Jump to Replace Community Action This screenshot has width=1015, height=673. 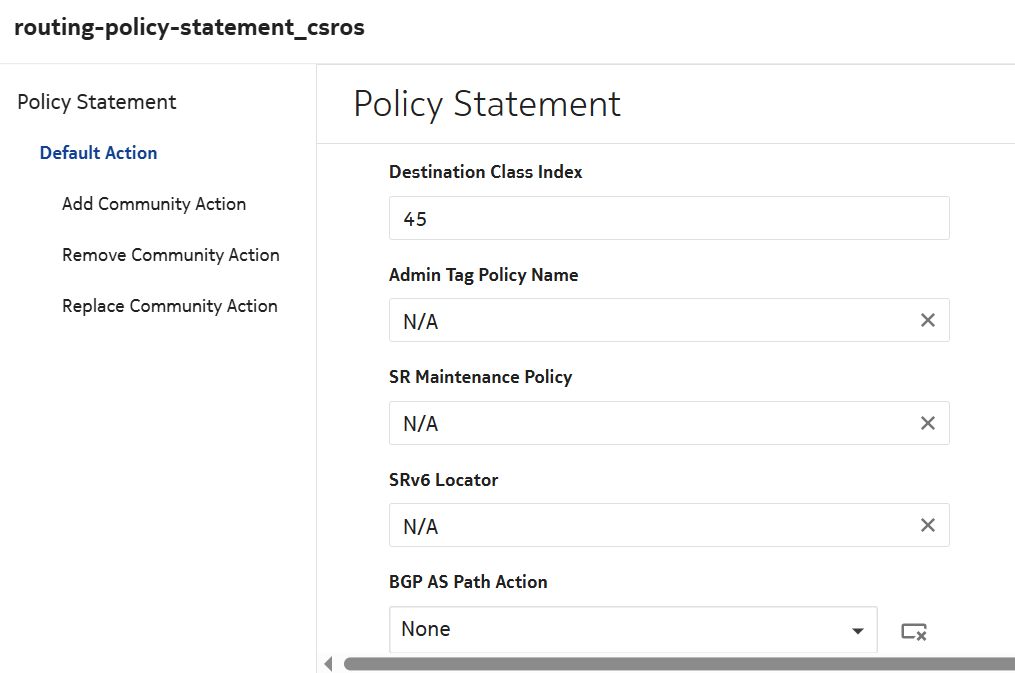click(x=170, y=306)
